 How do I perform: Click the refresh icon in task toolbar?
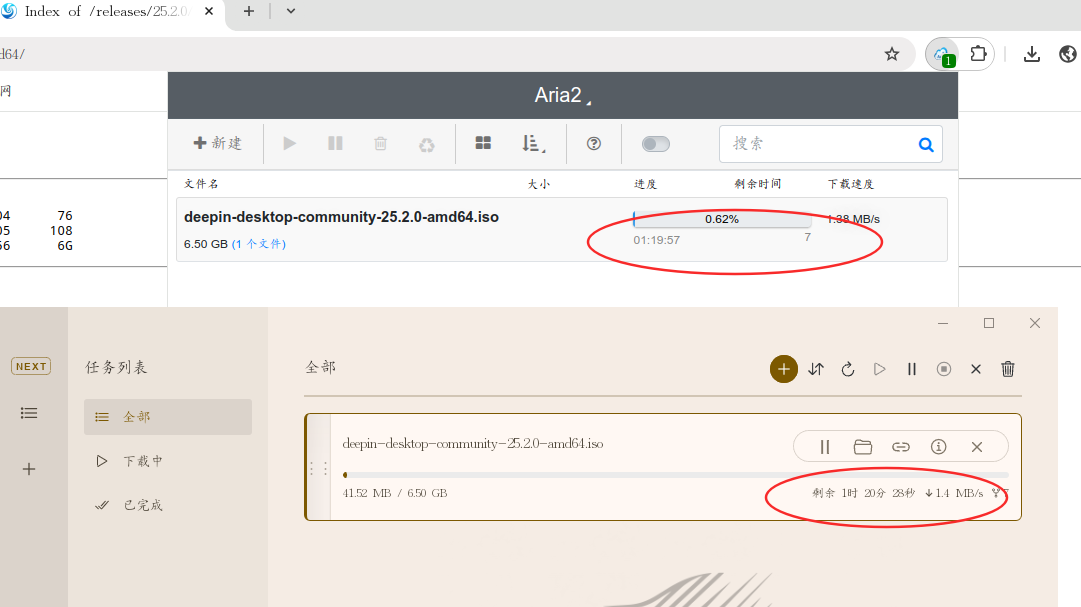click(x=848, y=369)
